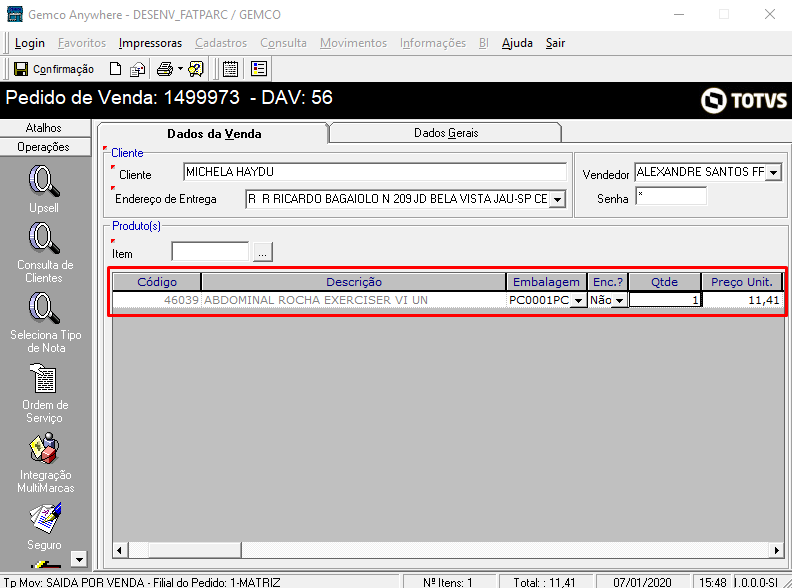Click the Item code input field
This screenshot has width=792, height=588.
tap(210, 251)
